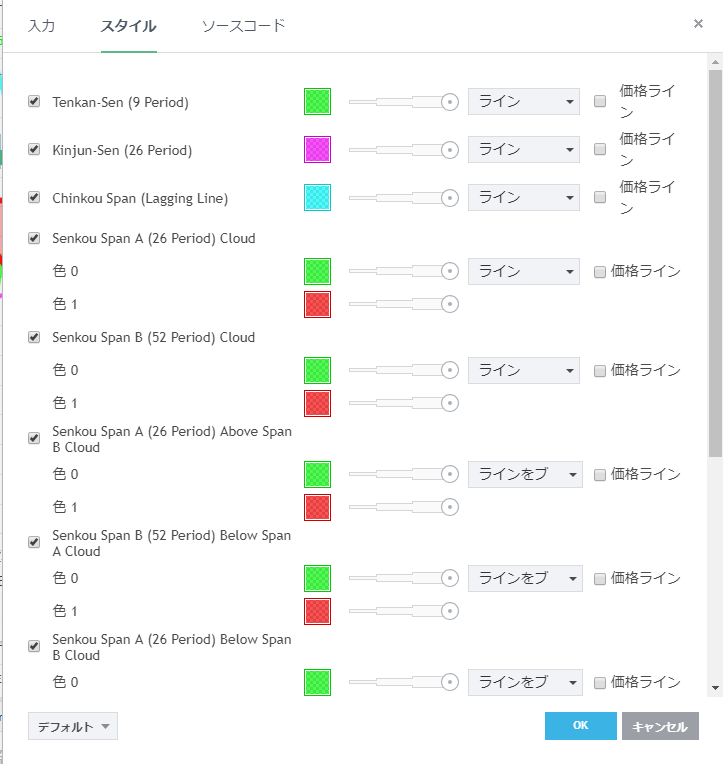Uncheck the Tenkan-Sen (9 Period) checkbox
Viewport: 723px width, 764px height.
pos(34,102)
